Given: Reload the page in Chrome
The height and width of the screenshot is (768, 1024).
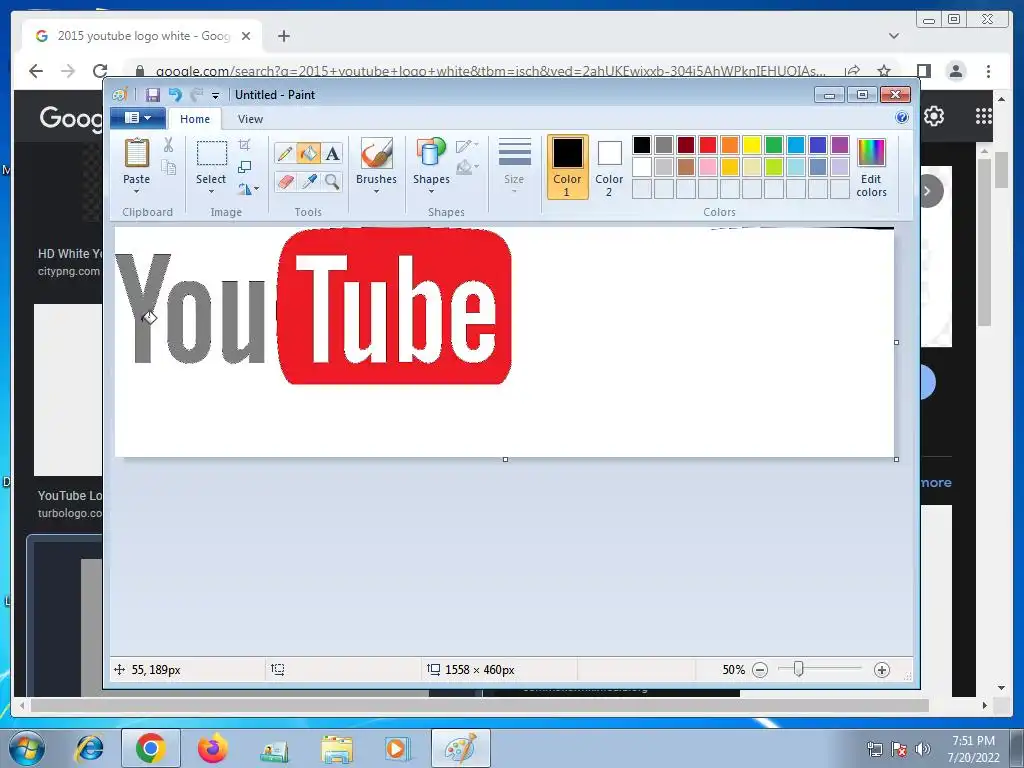Looking at the screenshot, I should pyautogui.click(x=100, y=71).
